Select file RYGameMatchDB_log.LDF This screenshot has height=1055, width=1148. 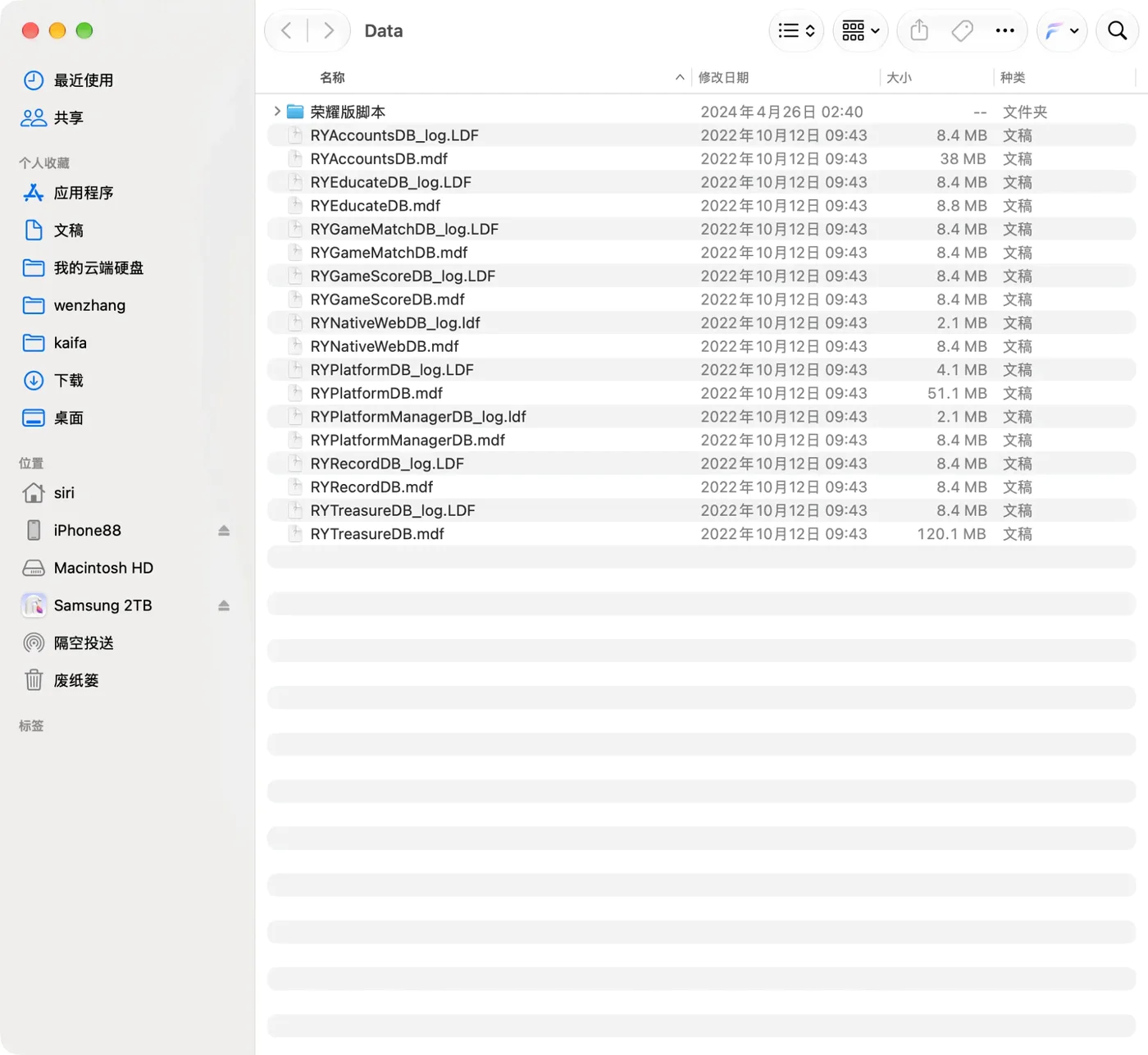701,229
